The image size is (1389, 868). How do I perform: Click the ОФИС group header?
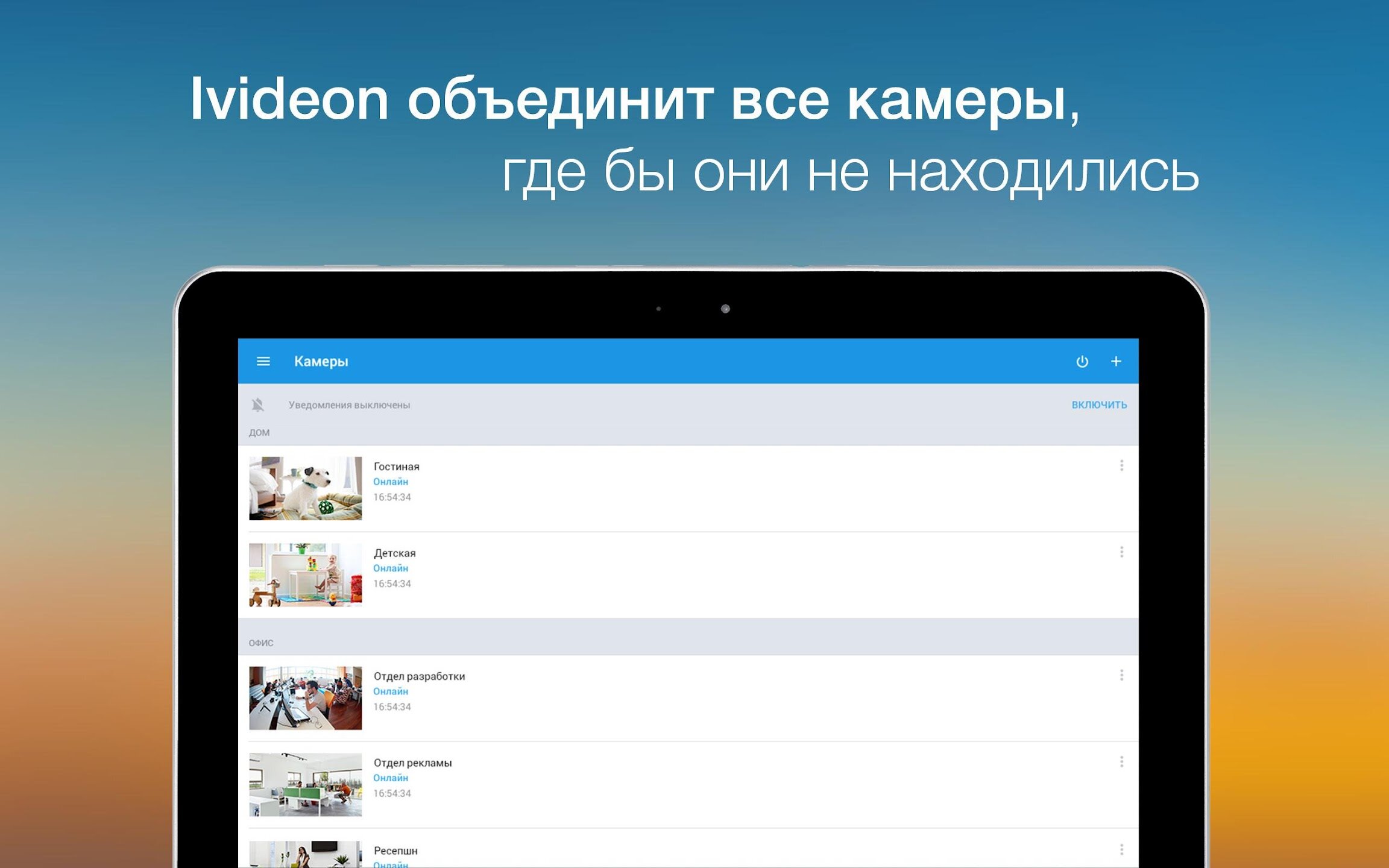coord(261,643)
